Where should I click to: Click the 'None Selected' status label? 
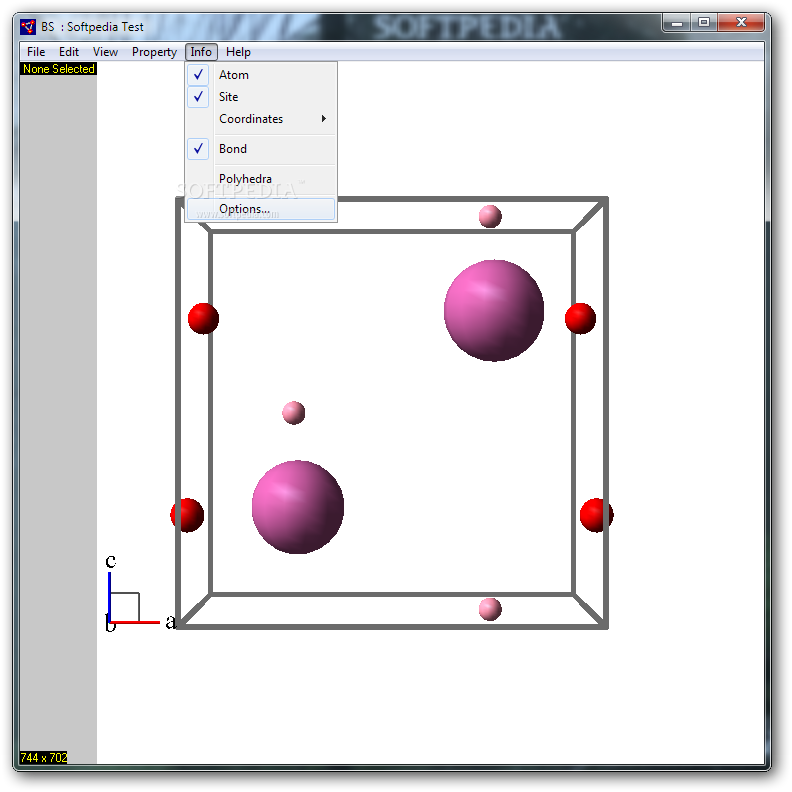[59, 69]
